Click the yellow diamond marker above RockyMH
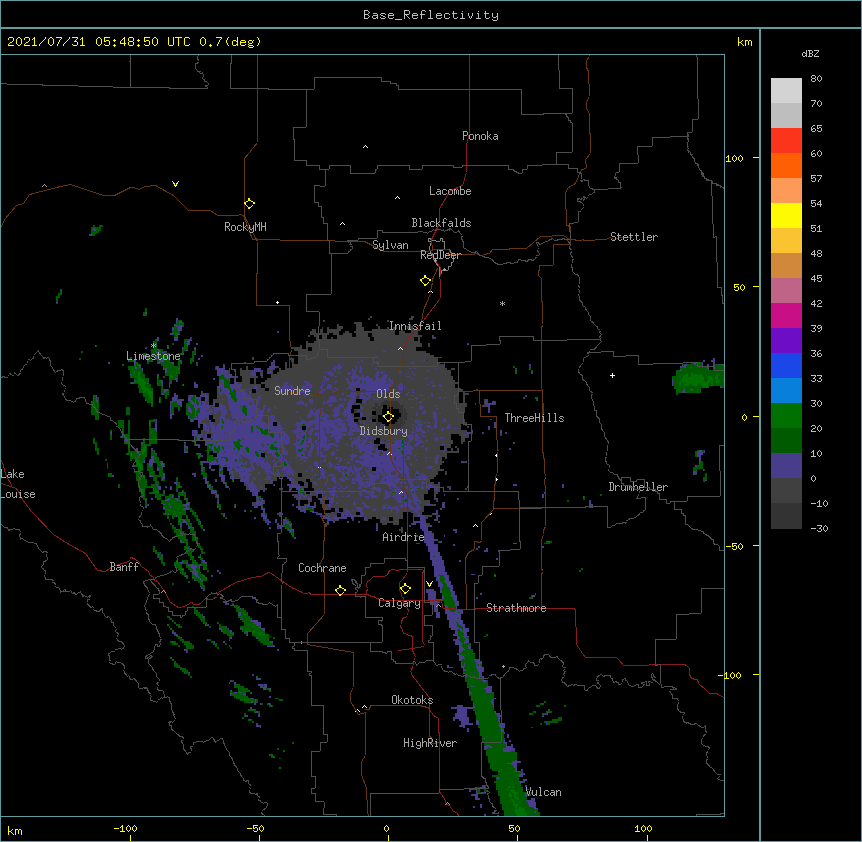 tap(250, 204)
